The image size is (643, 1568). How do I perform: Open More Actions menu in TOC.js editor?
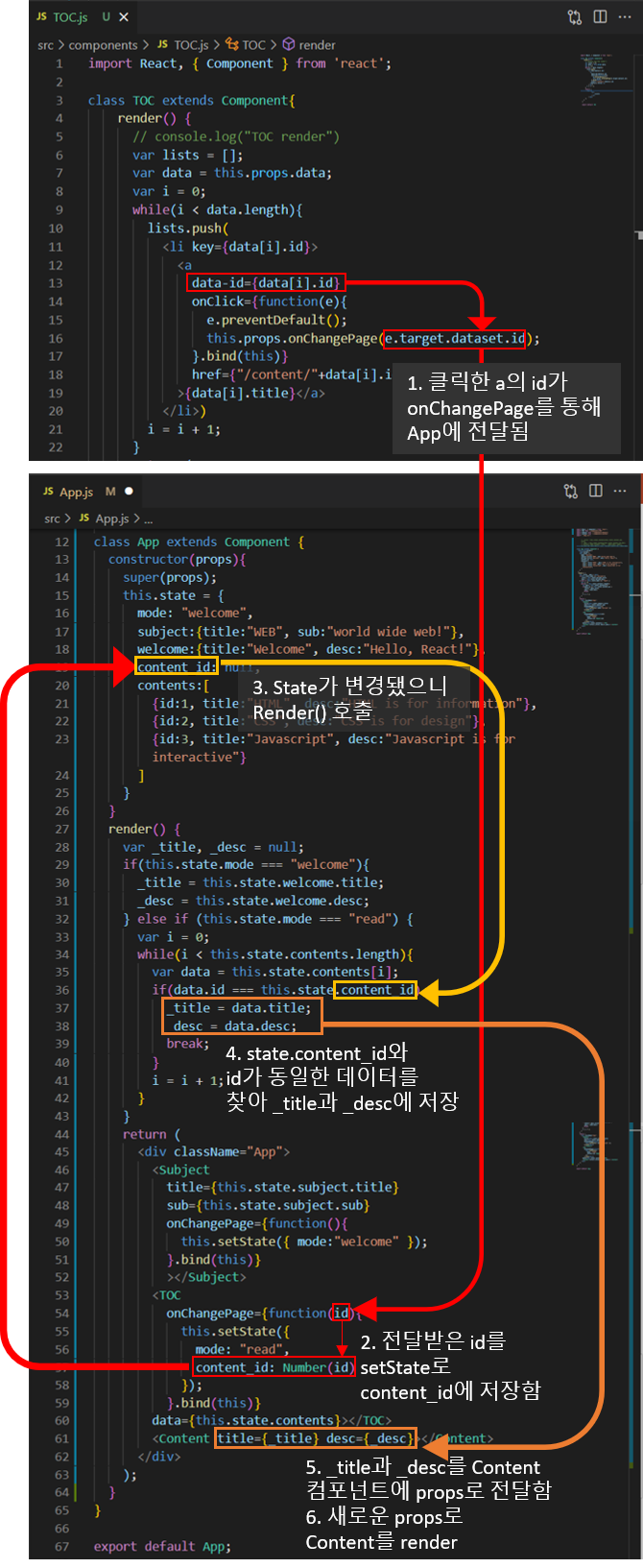coord(624,17)
